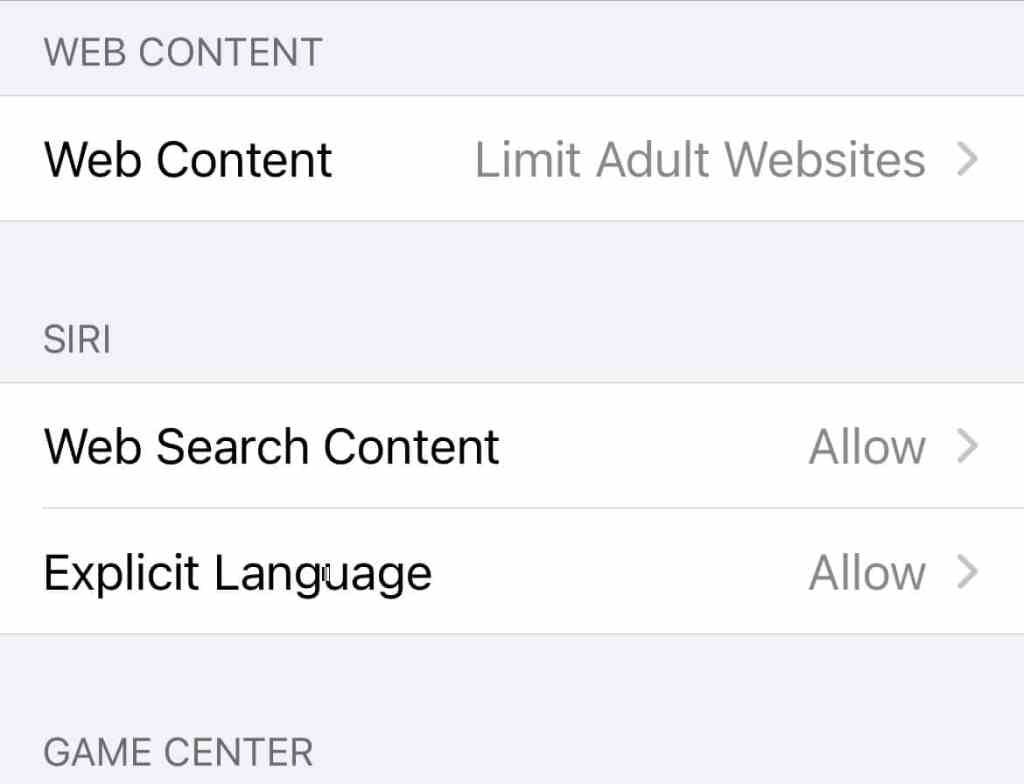
Task: Tap the SIRI section header
Action: click(x=76, y=339)
